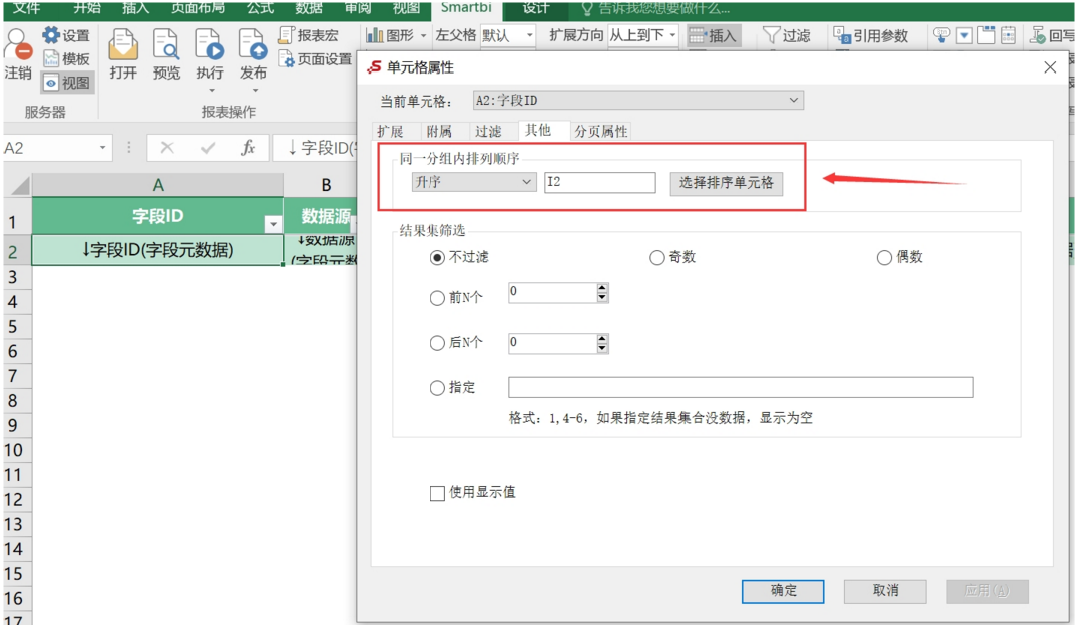Click the boxed down-arrow icon in ribbon

(964, 35)
